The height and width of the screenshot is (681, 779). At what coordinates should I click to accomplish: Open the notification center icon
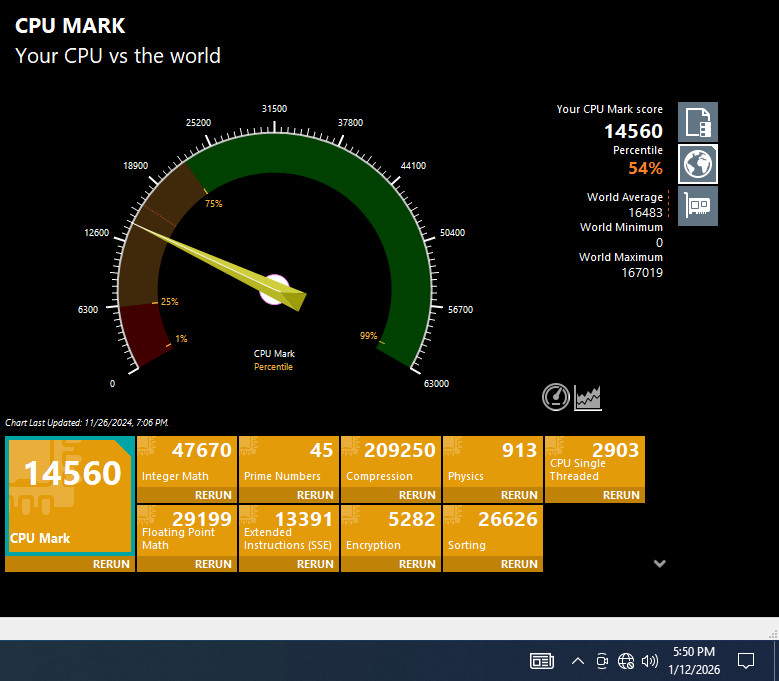[x=745, y=661]
